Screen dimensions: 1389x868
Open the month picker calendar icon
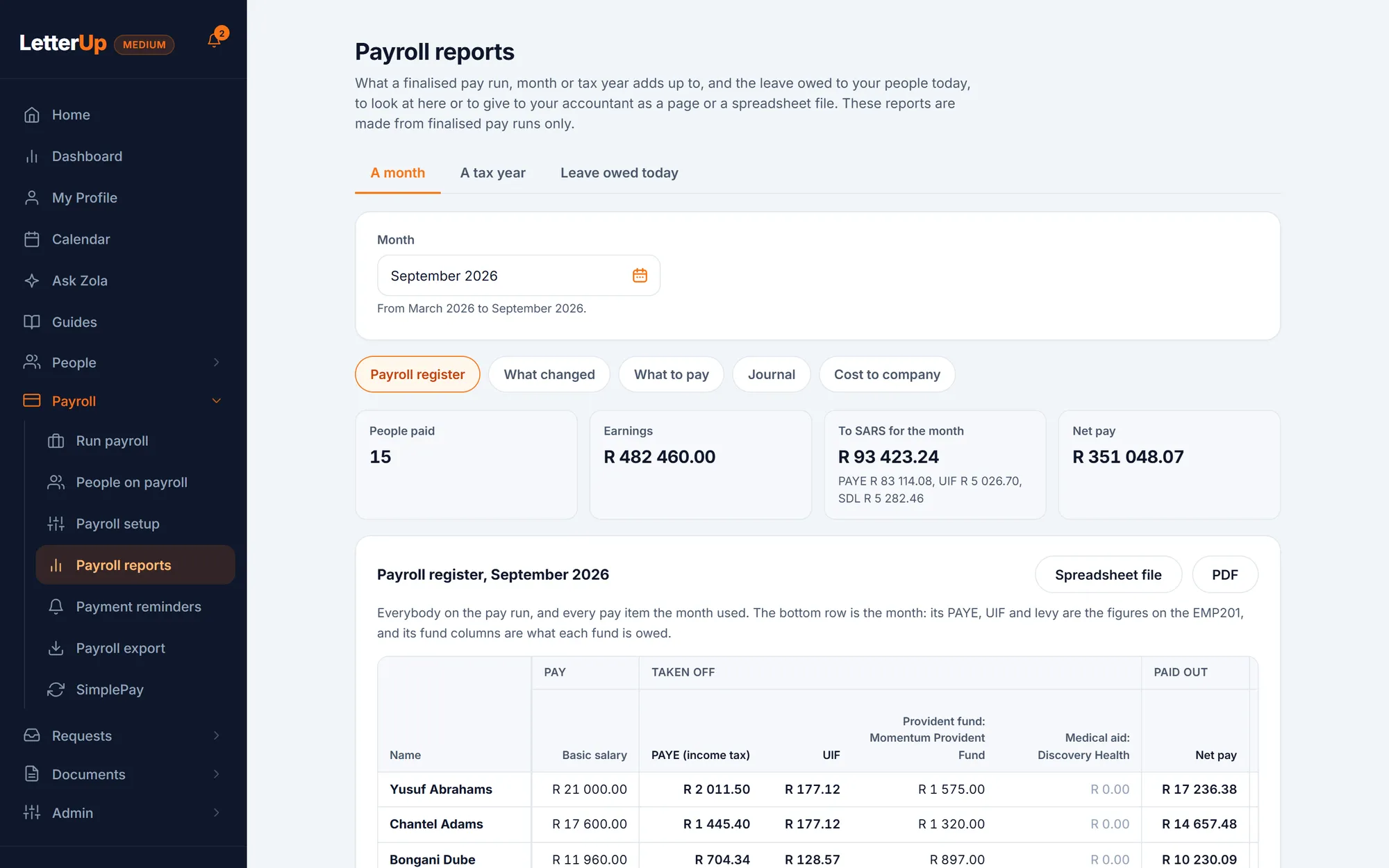[640, 276]
